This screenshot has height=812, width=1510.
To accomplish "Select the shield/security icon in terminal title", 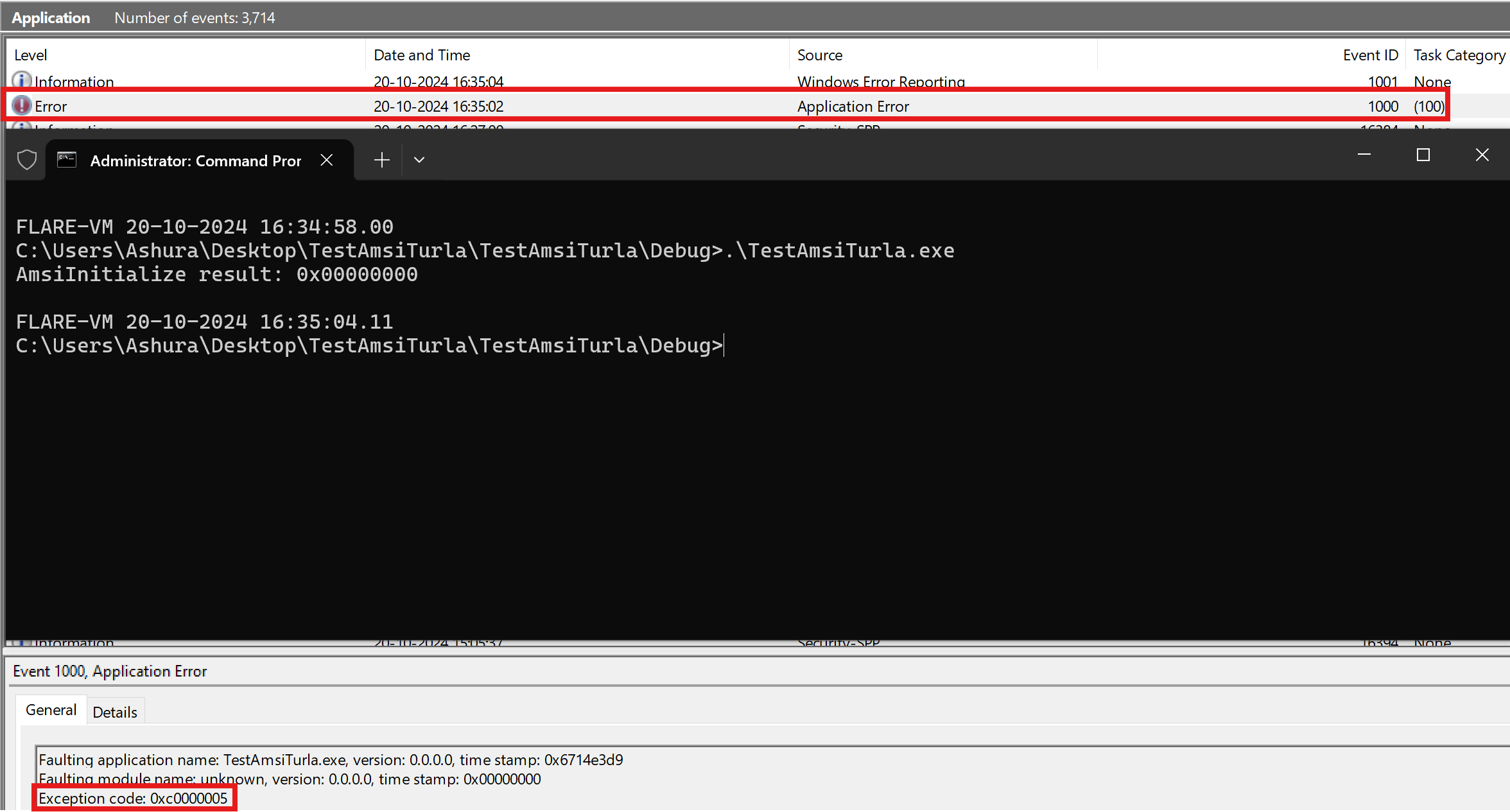I will pyautogui.click(x=27, y=160).
